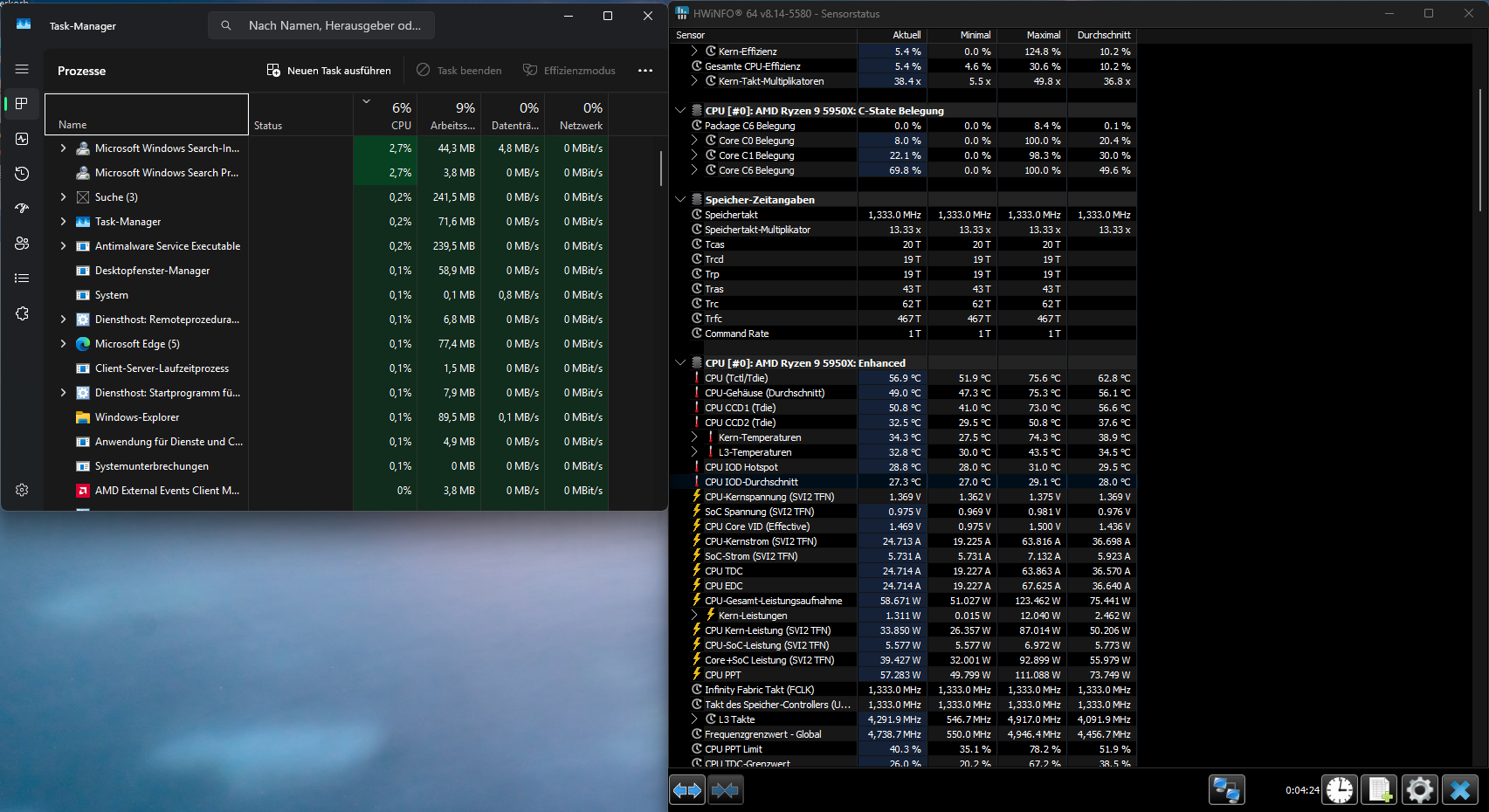This screenshot has width=1489, height=812.
Task: Sort by Arbeitsspeicher column header
Action: [x=449, y=114]
